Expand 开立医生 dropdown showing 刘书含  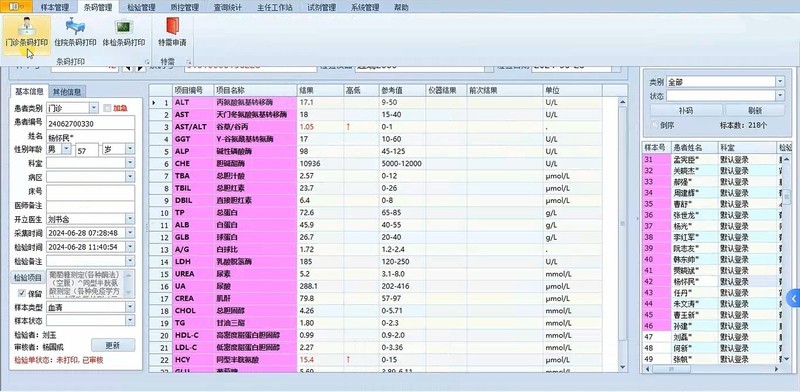click(130, 219)
